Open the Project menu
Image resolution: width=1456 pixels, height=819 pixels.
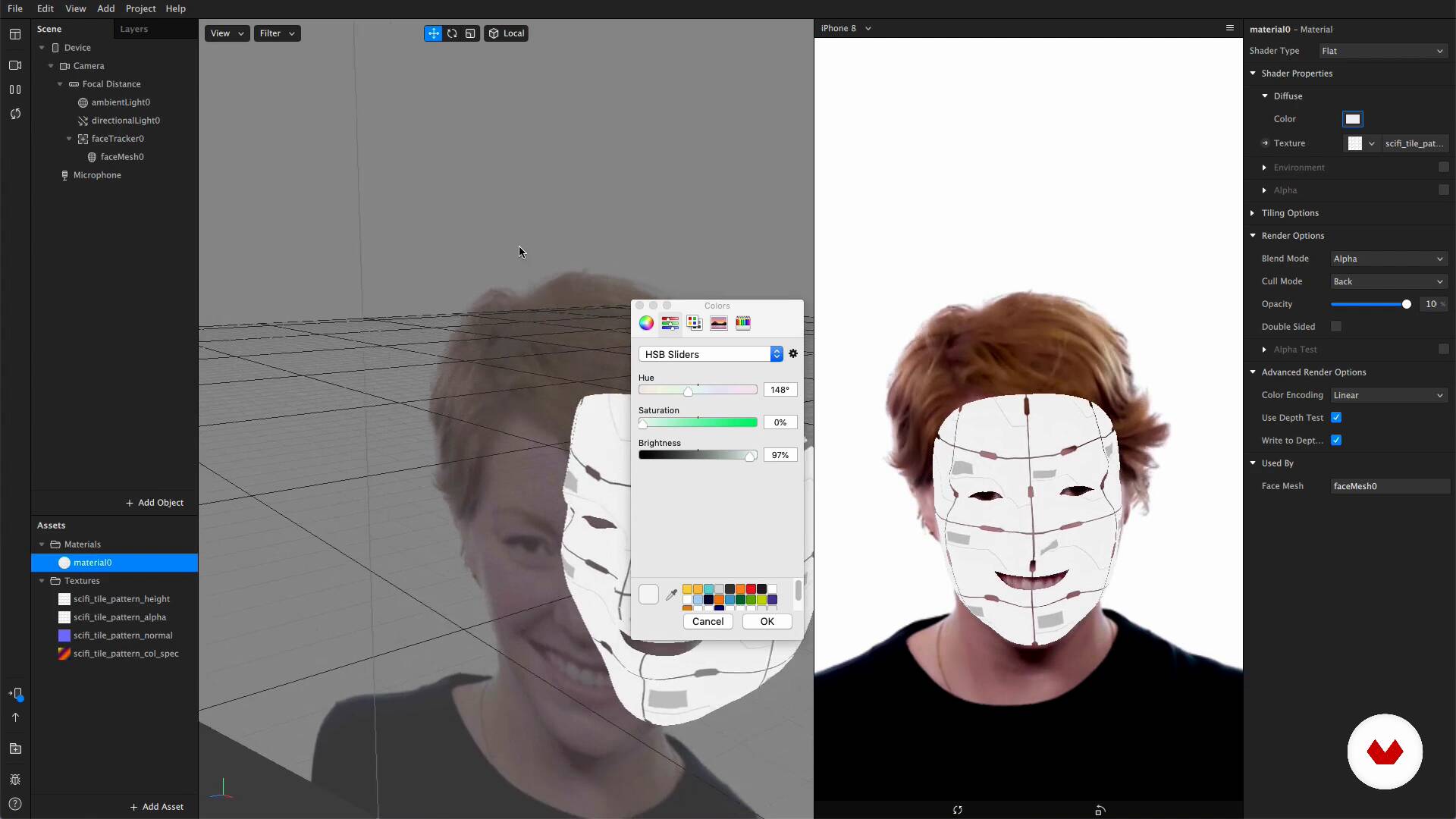pos(140,8)
